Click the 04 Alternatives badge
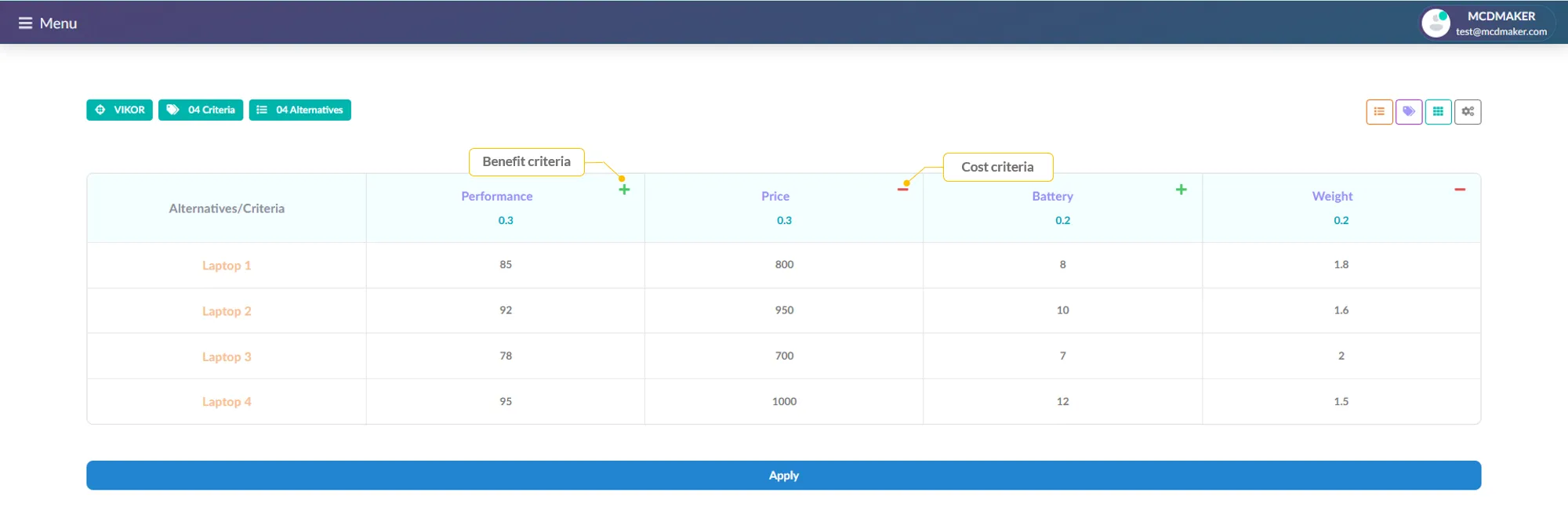 click(300, 110)
